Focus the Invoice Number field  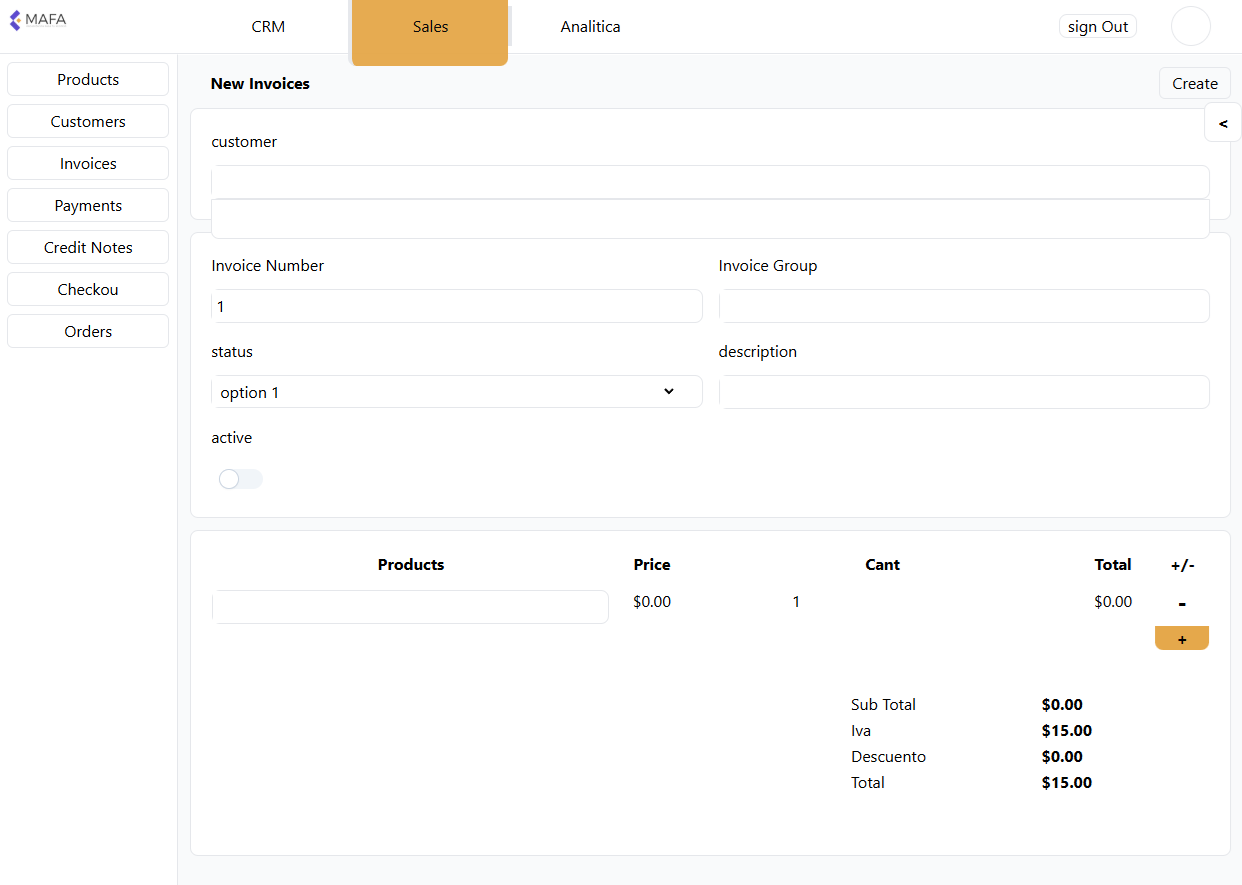pyautogui.click(x=457, y=306)
